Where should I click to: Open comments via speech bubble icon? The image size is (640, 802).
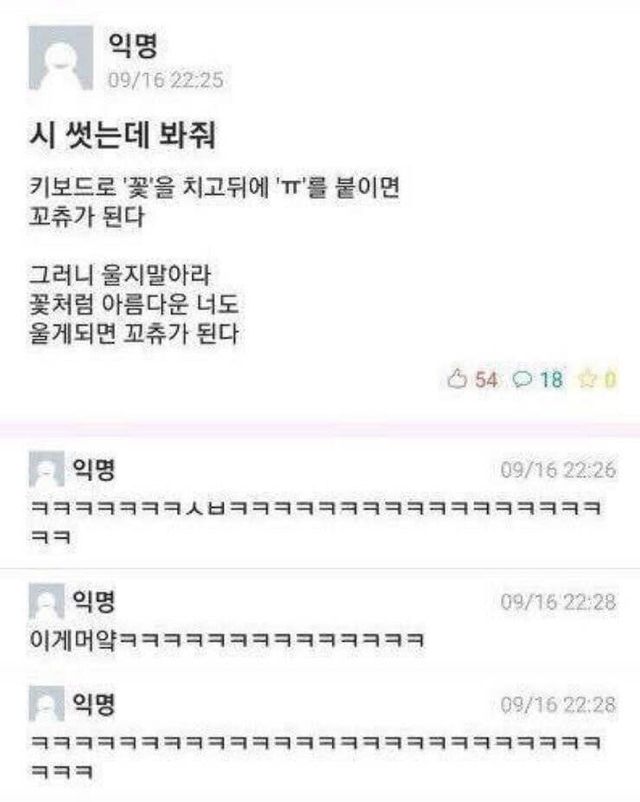[523, 379]
